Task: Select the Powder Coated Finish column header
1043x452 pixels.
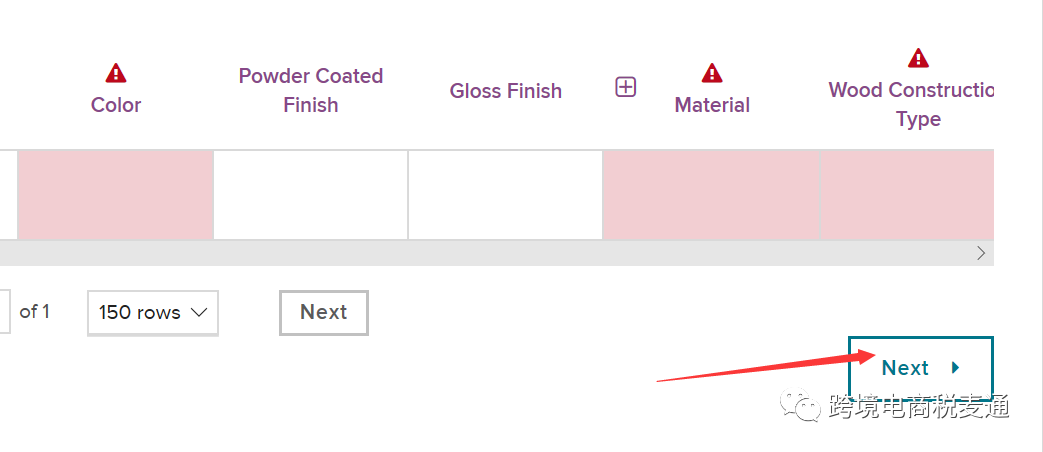Action: click(x=311, y=90)
